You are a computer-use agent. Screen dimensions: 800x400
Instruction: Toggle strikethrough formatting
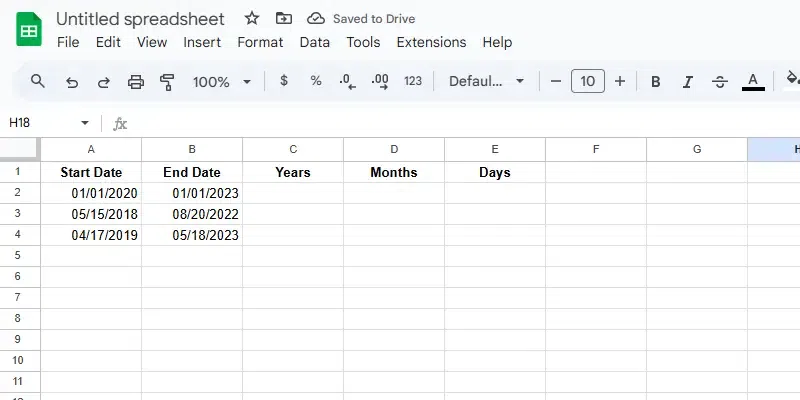click(x=720, y=82)
